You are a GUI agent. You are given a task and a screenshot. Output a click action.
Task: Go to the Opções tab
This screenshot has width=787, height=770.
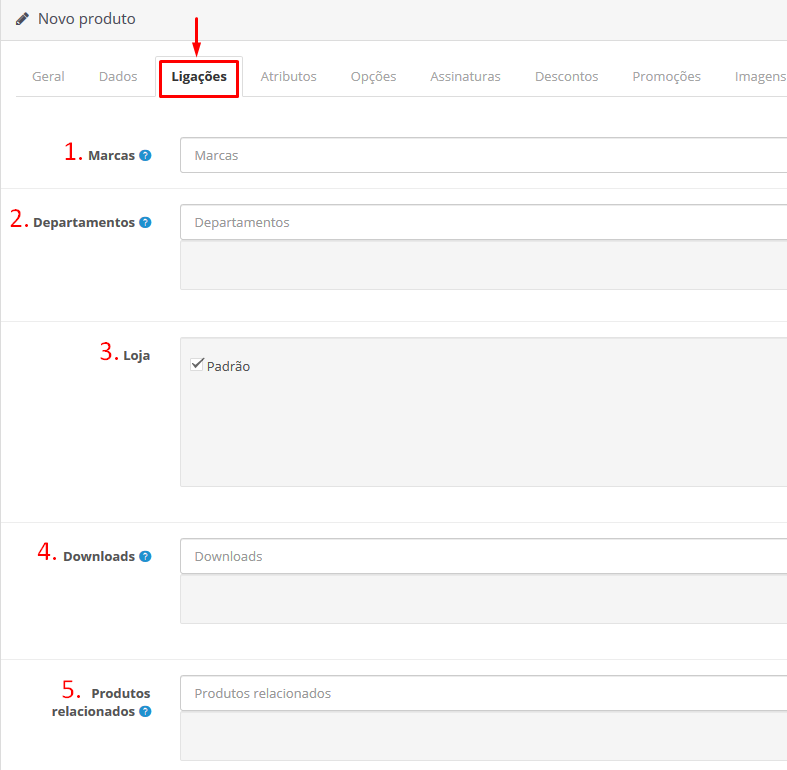coord(373,77)
